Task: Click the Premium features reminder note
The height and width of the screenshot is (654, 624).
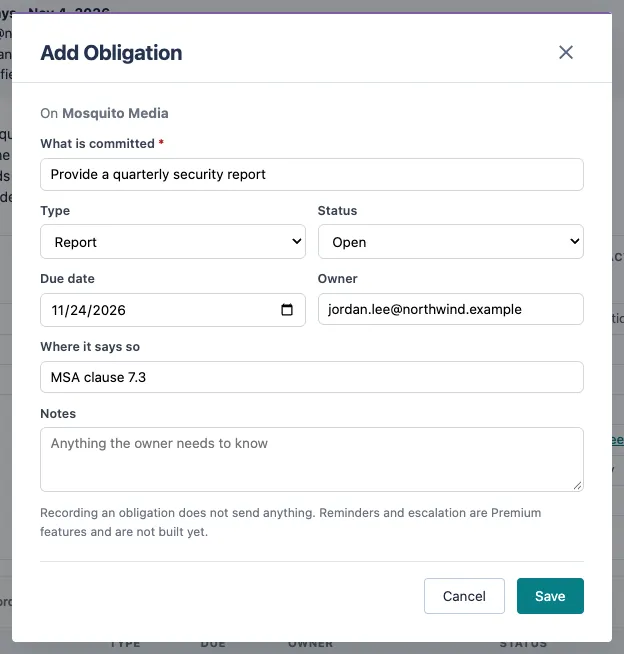Action: pyautogui.click(x=290, y=522)
